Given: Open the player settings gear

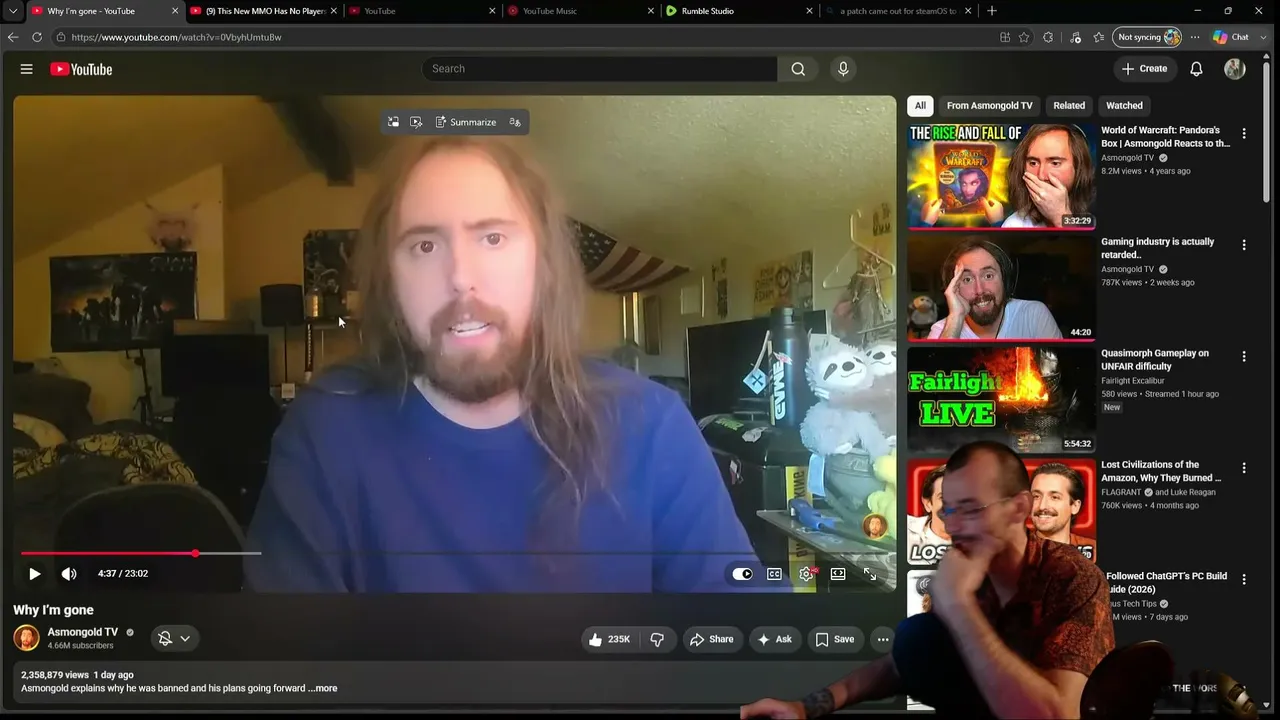Looking at the screenshot, I should [806, 574].
